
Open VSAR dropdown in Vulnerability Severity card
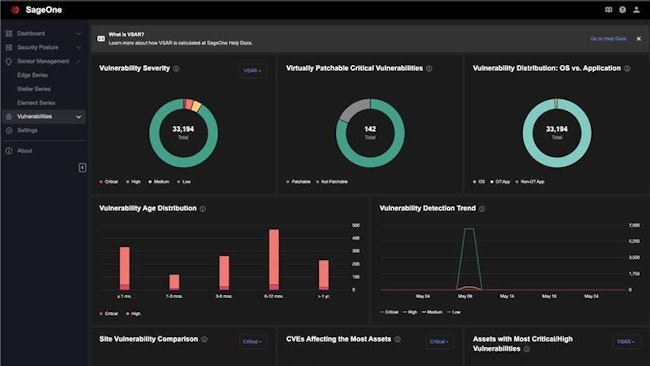pos(252,70)
